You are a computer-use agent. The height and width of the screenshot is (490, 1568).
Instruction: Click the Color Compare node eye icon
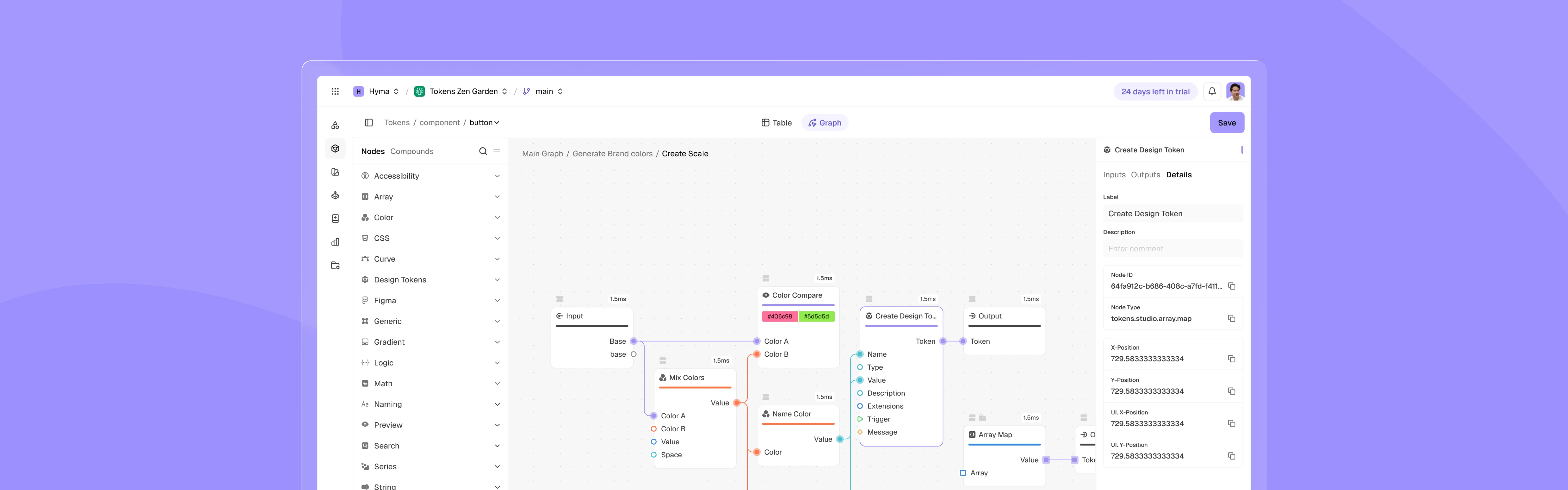coord(766,295)
